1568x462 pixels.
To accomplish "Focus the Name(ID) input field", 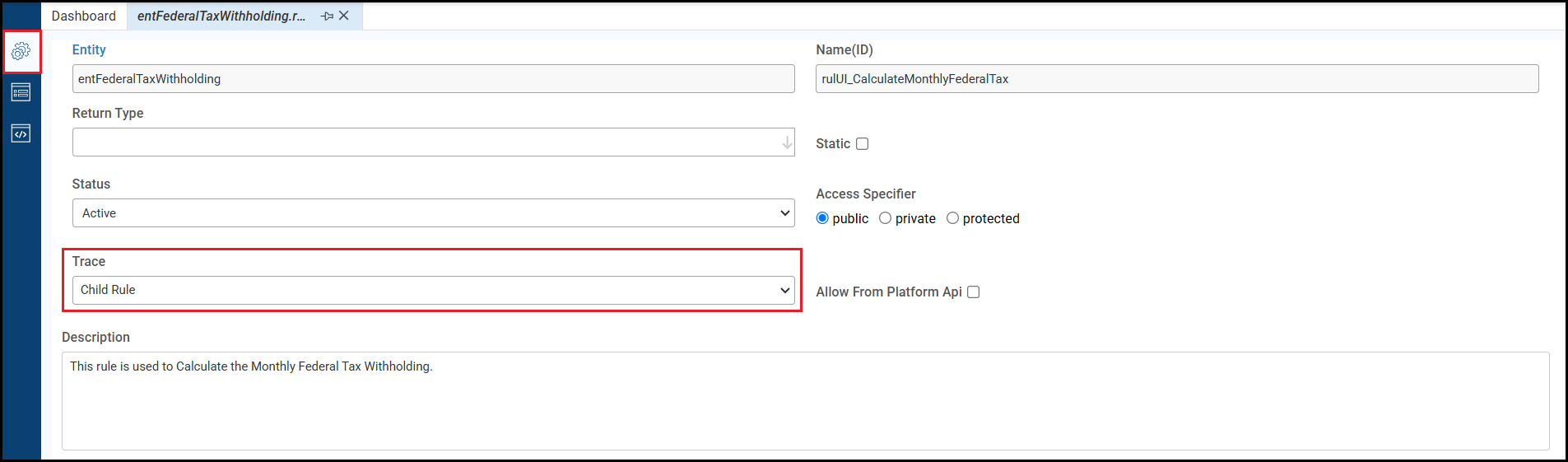I will pyautogui.click(x=1176, y=79).
